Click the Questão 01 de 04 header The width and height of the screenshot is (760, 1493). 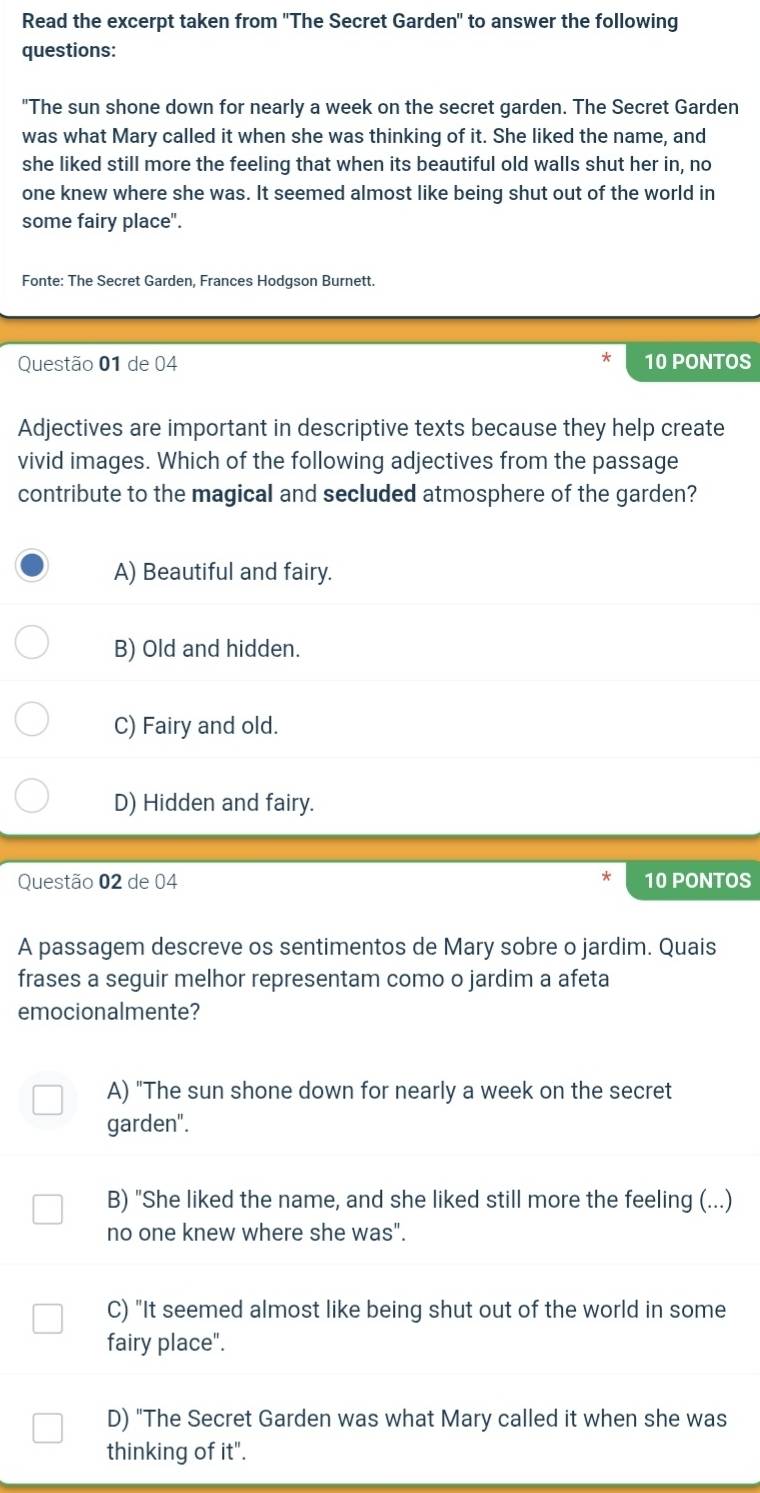pos(98,365)
